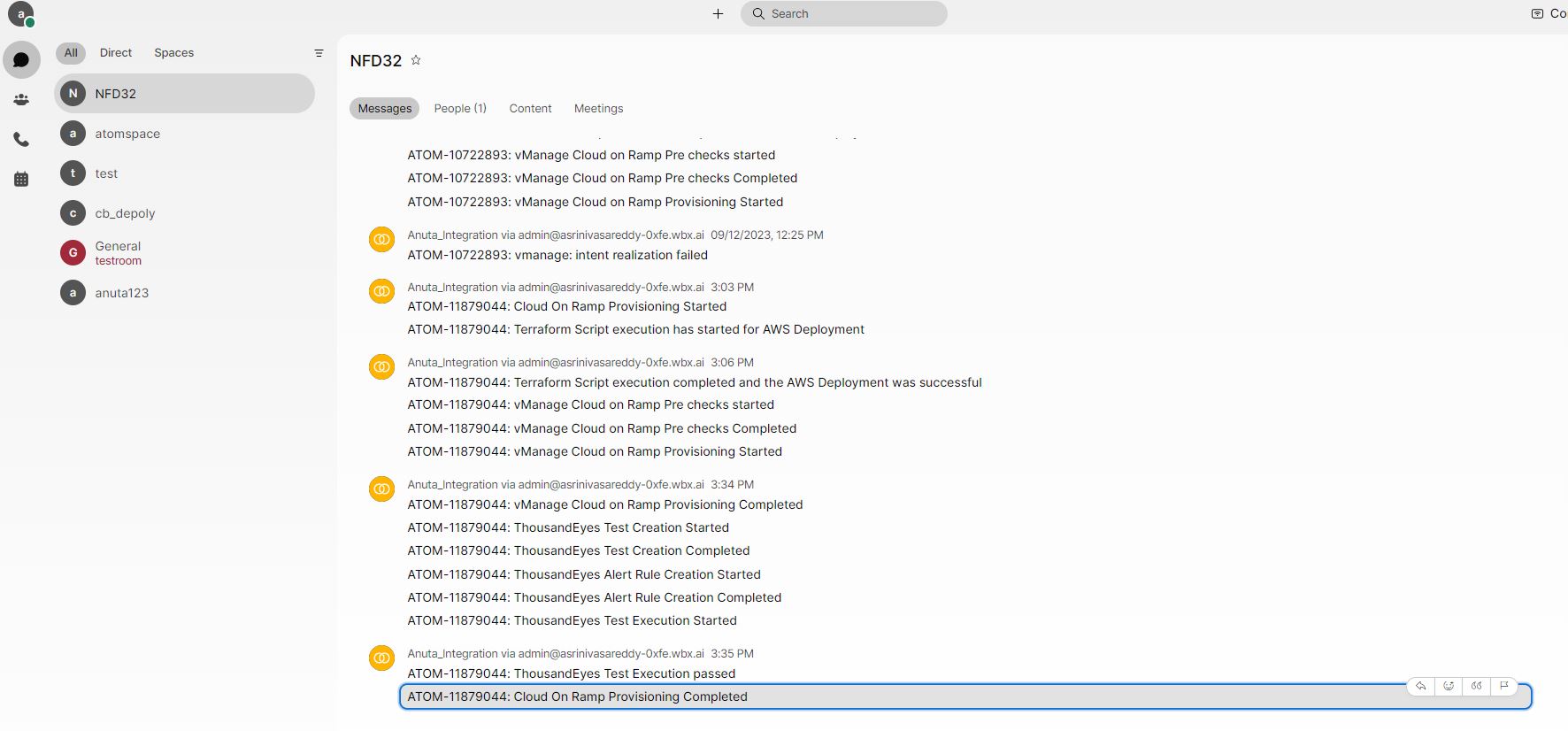Viewport: 1568px width, 731px height.
Task: Click the plus icon beside the search bar
Action: coord(718,13)
